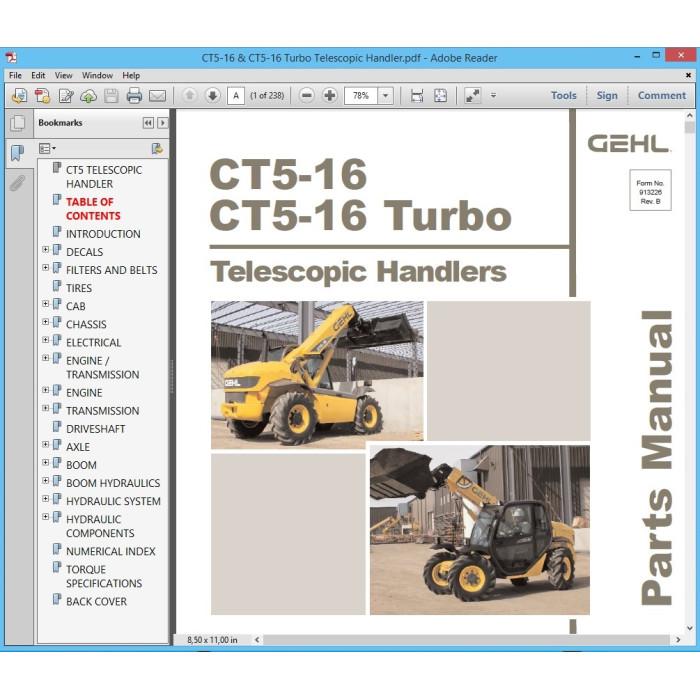
Task: Open the File menu
Action: (15, 75)
